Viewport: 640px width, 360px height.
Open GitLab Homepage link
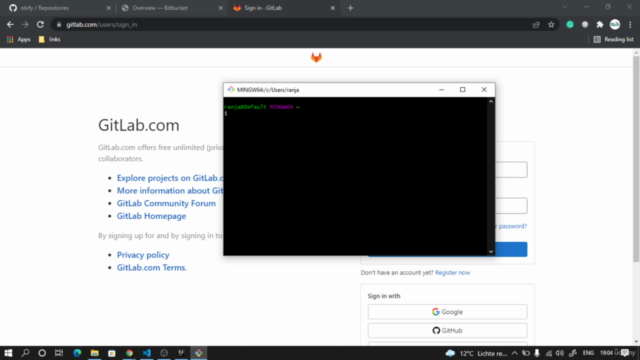(x=151, y=216)
